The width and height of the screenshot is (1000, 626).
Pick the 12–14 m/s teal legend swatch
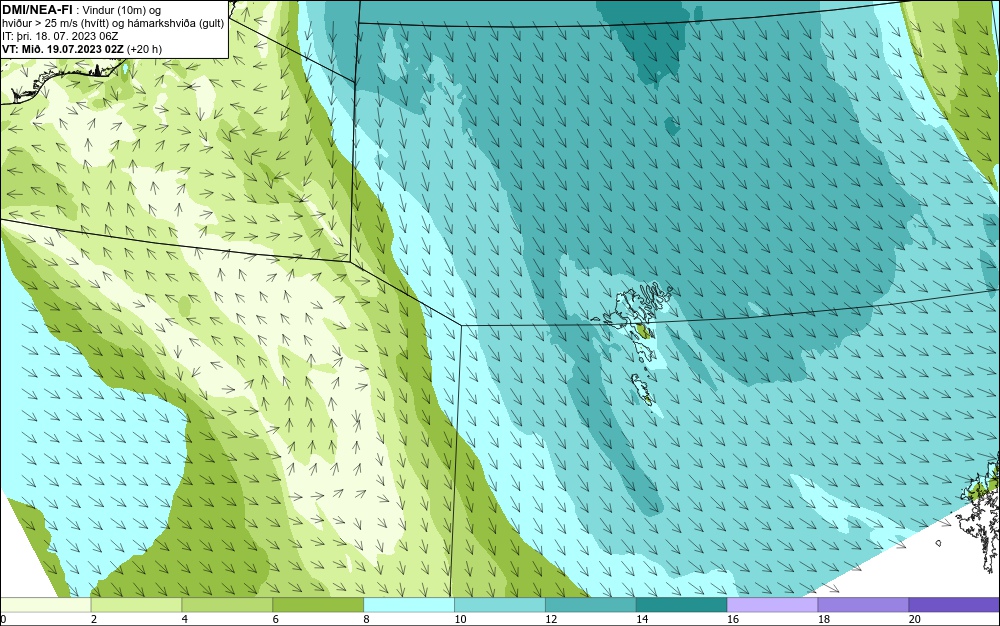point(591,605)
